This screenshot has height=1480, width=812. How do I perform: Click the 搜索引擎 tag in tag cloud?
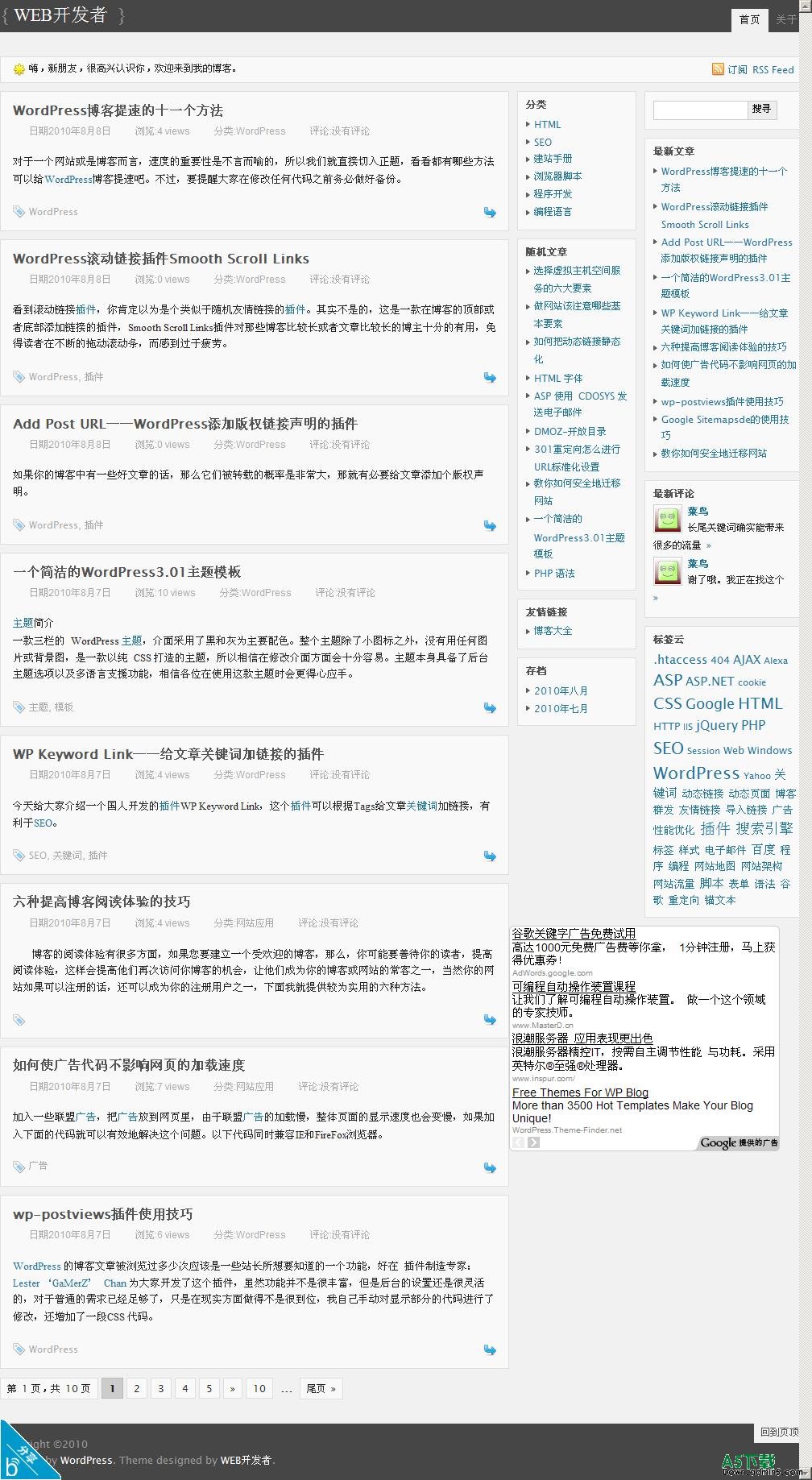(764, 828)
